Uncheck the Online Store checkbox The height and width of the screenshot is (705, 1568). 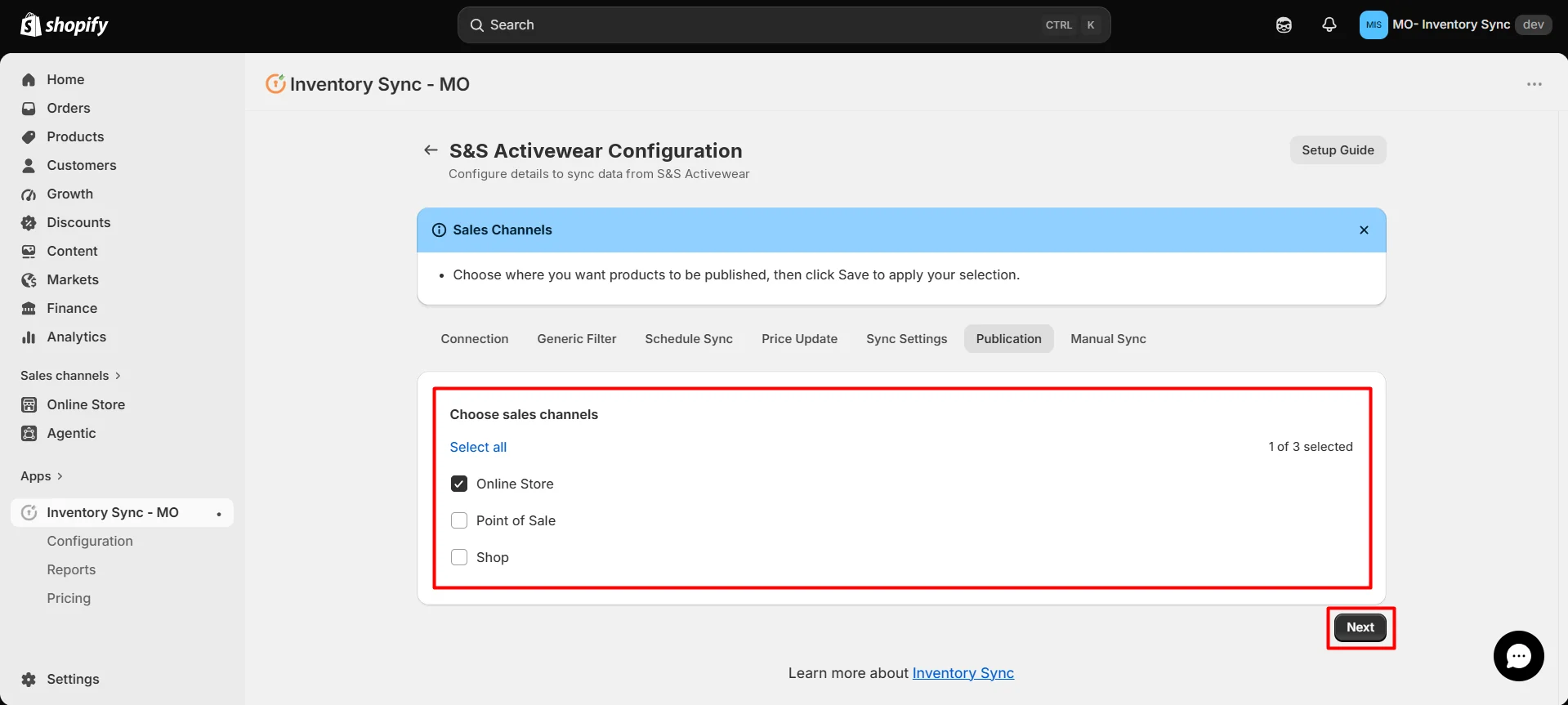(x=459, y=484)
